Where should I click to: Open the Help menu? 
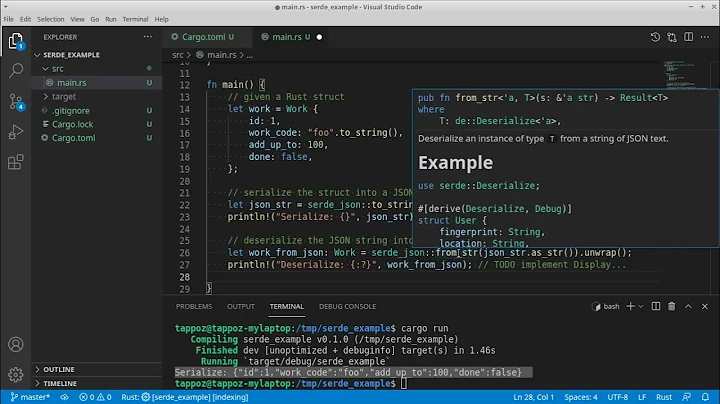click(x=162, y=19)
